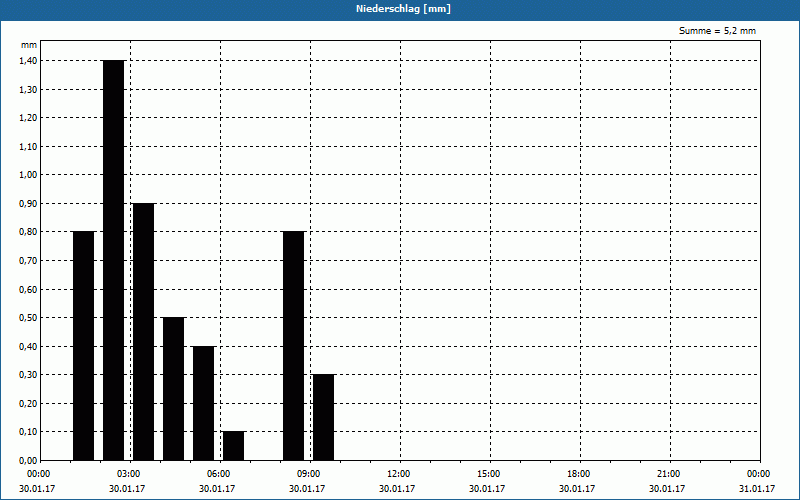Click the 15:00 time axis label

[x=488, y=474]
